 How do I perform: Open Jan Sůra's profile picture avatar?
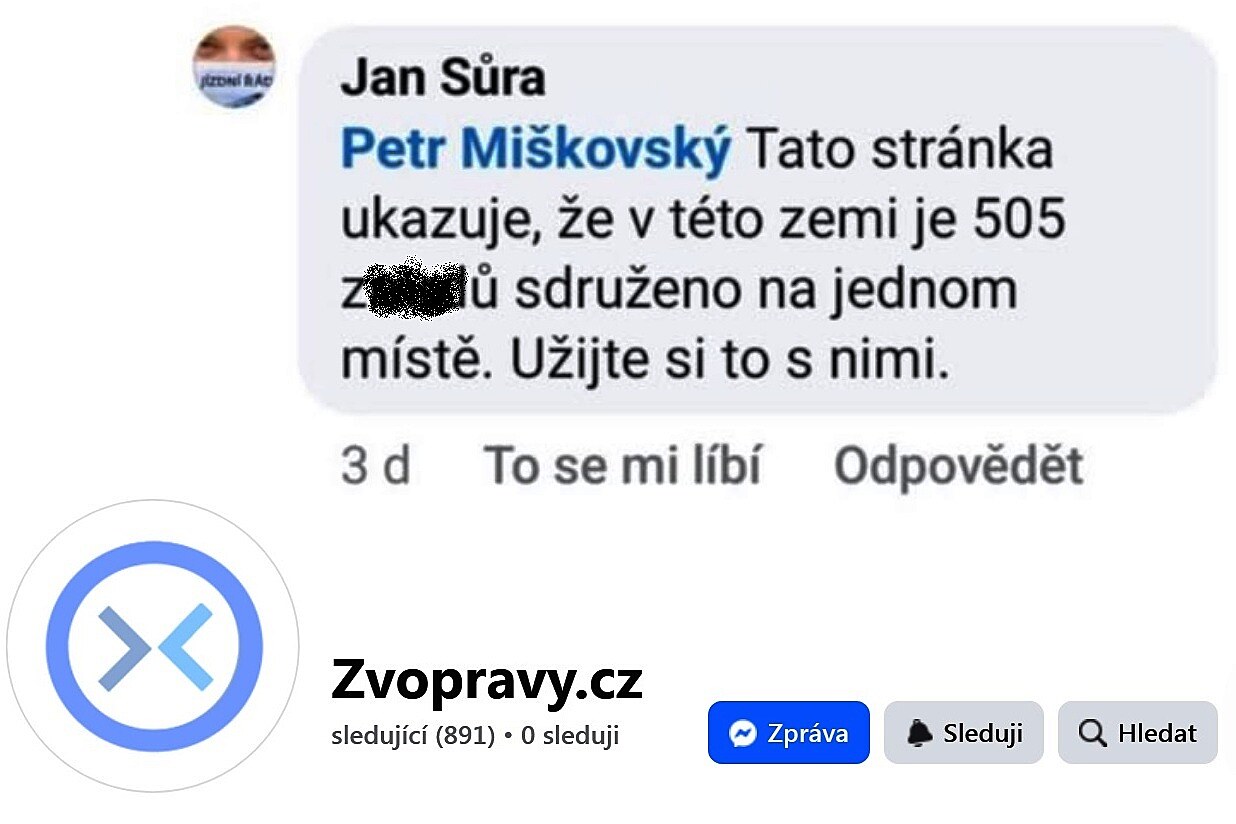[x=234, y=67]
